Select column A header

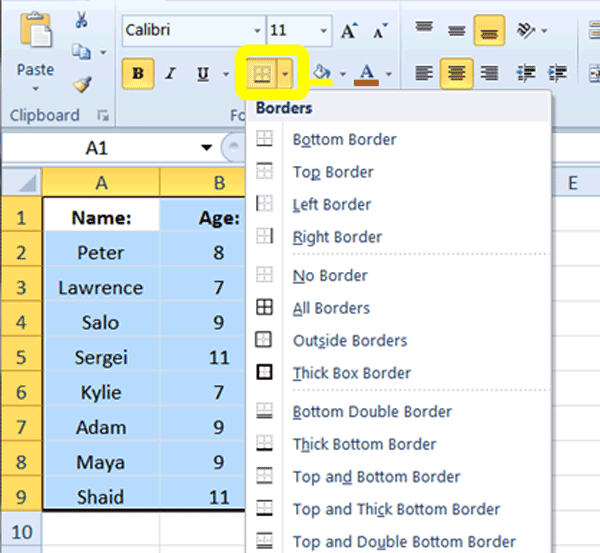tap(101, 183)
